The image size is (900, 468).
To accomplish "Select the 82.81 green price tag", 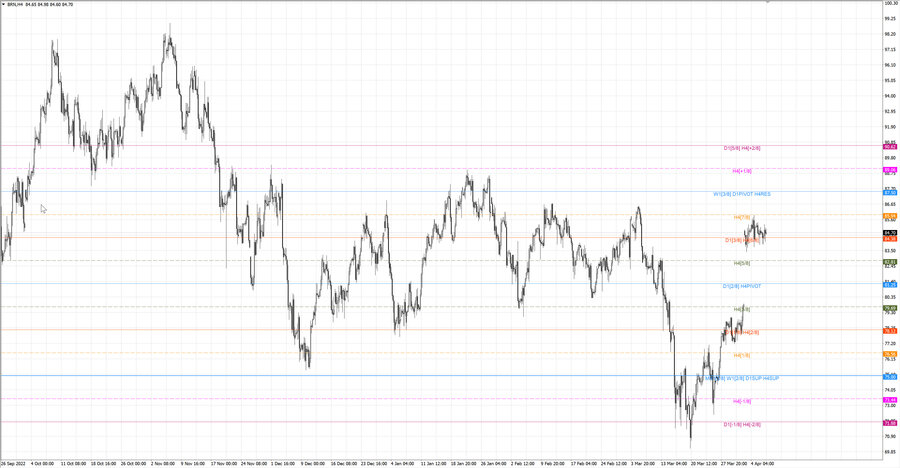I will [890, 262].
